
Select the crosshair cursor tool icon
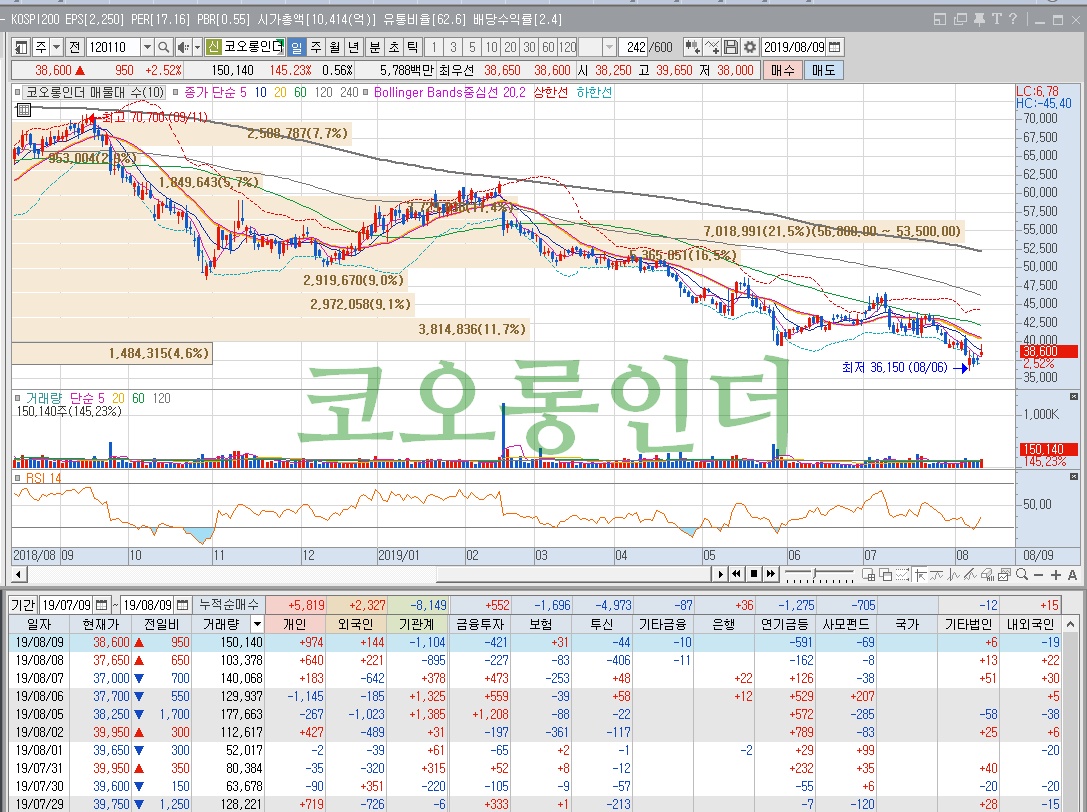point(920,575)
